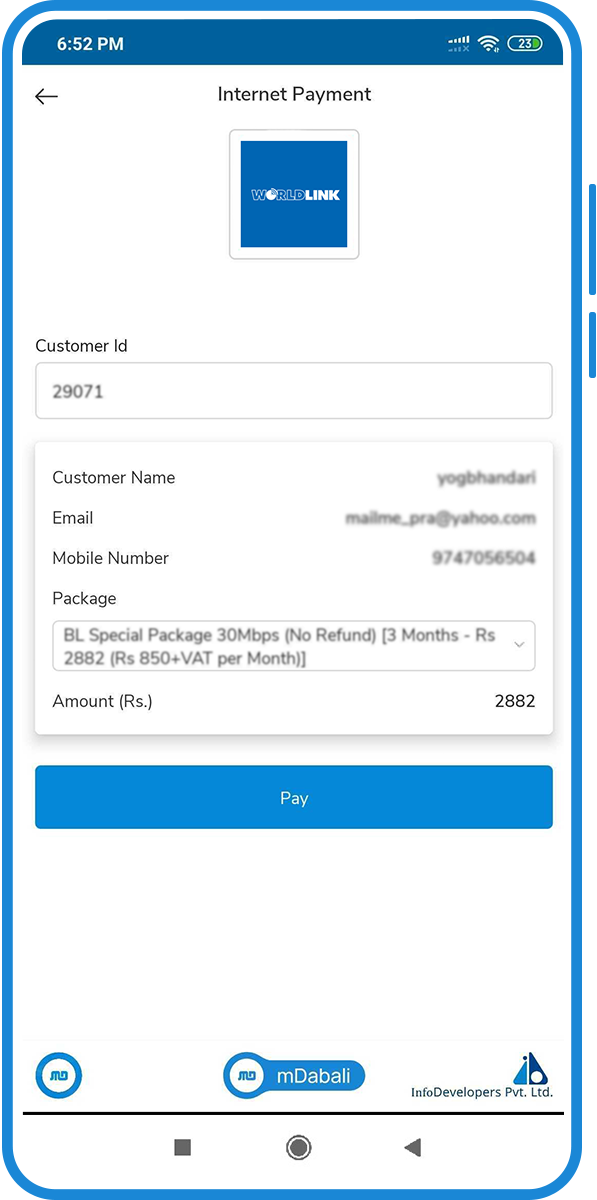Tap the blurred Email address value
597x1200 pixels.
click(440, 518)
